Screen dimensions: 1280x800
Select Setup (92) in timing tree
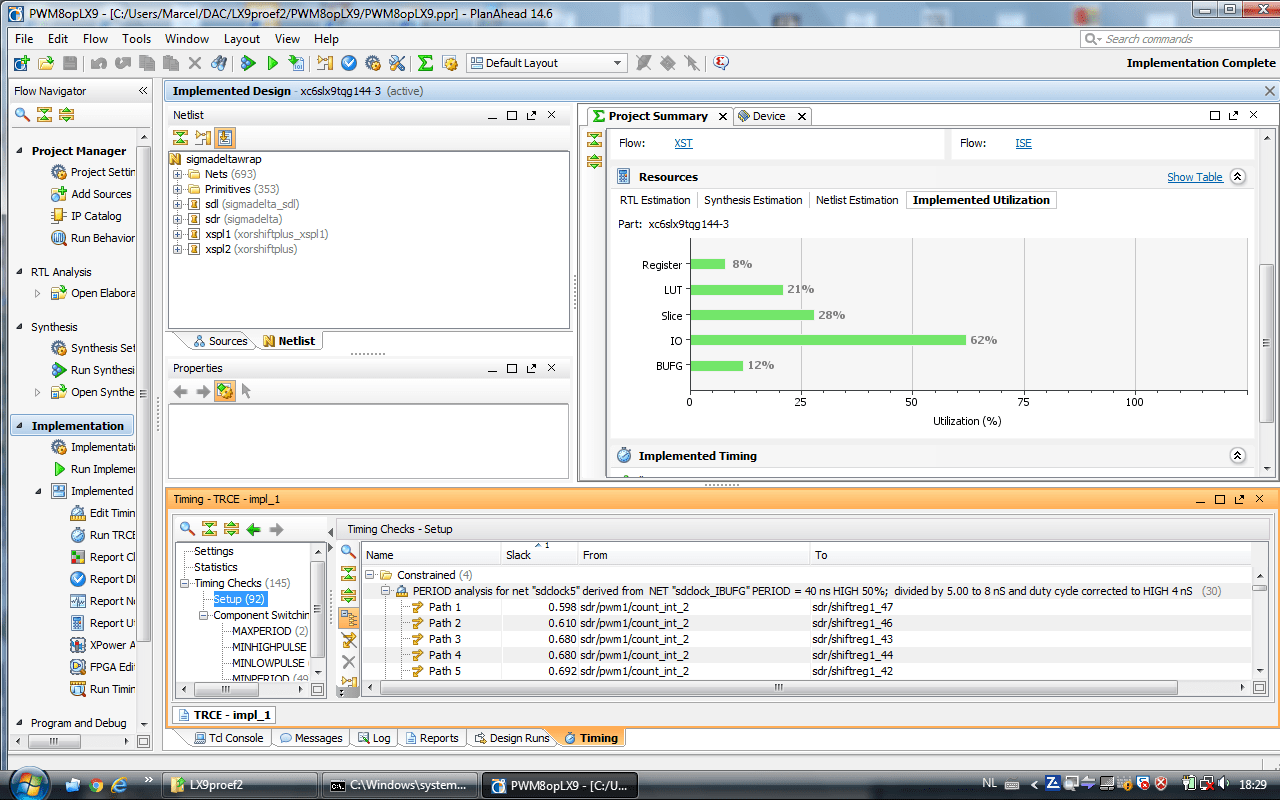239,599
